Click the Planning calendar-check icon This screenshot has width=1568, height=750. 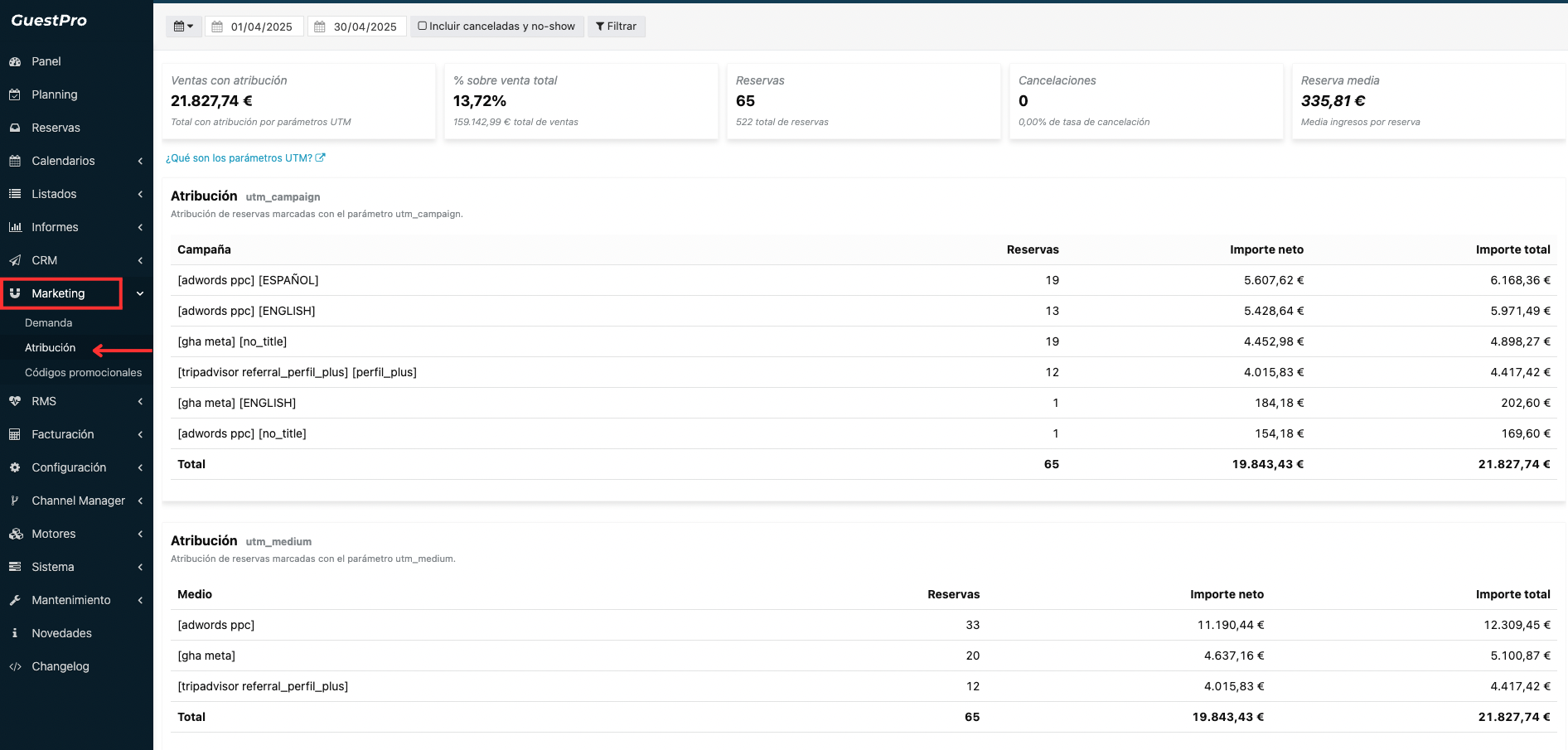tap(15, 94)
